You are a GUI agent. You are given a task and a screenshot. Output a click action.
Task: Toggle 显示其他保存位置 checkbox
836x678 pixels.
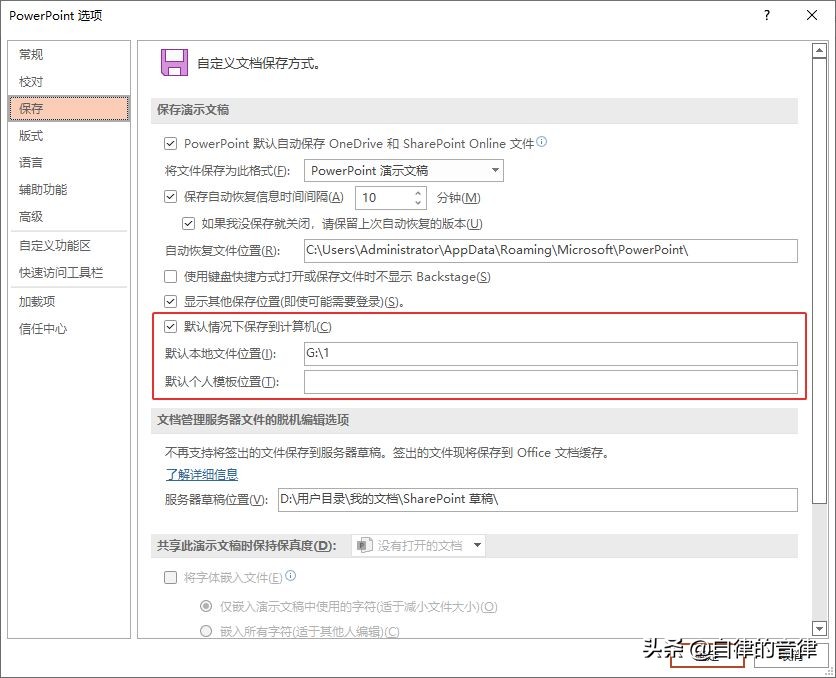pyautogui.click(x=170, y=302)
